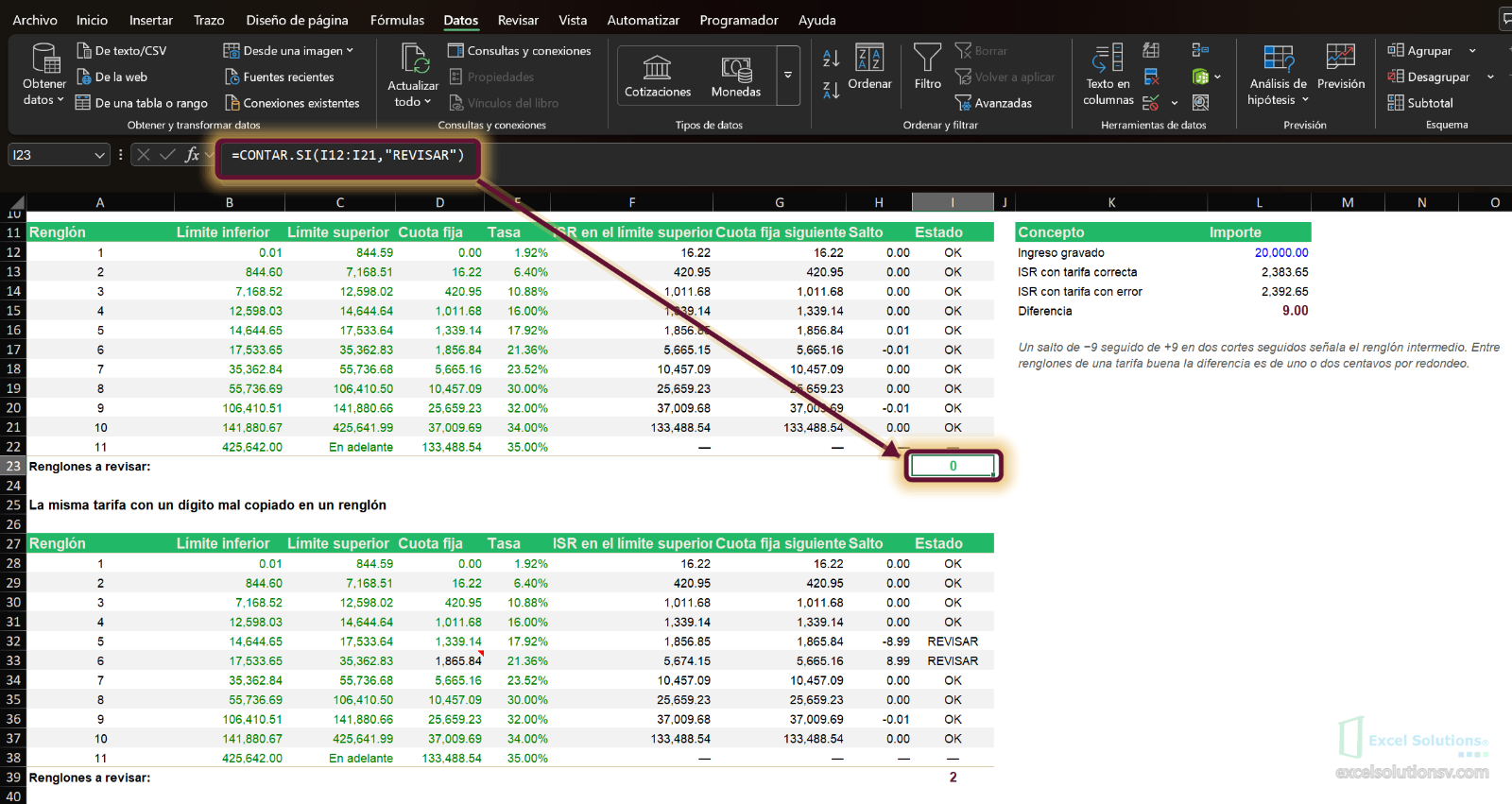Select column K header
1512x804 pixels.
click(x=1111, y=202)
